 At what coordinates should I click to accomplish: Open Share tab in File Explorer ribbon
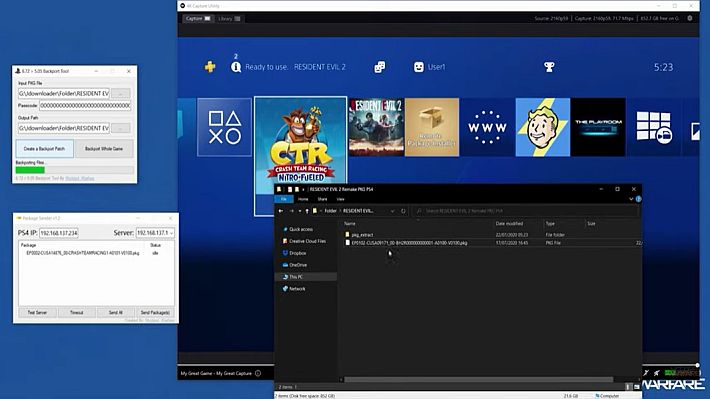point(322,199)
